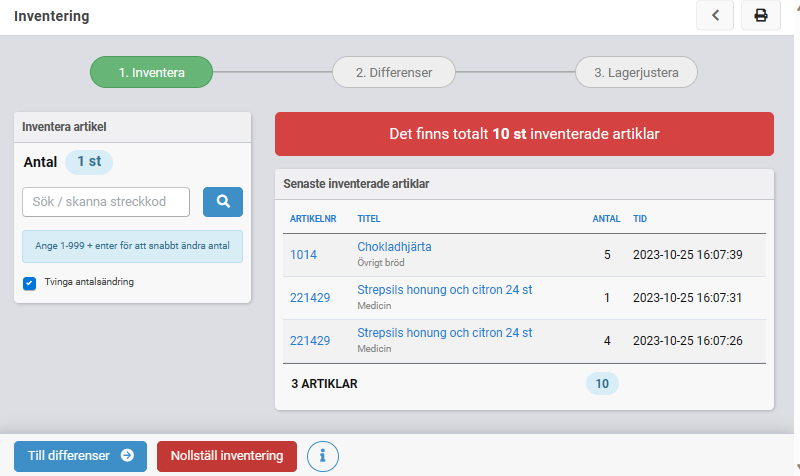The image size is (800, 476).
Task: Click the TID column header
Action: point(640,218)
